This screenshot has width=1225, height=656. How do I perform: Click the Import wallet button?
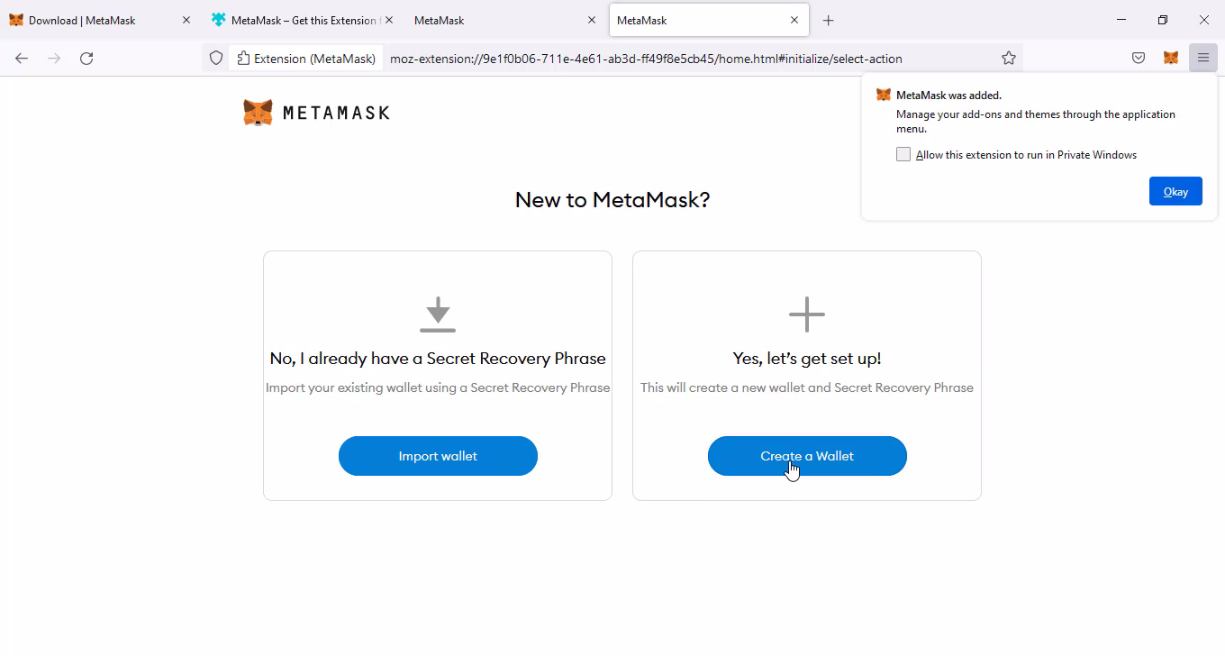pyautogui.click(x=438, y=456)
